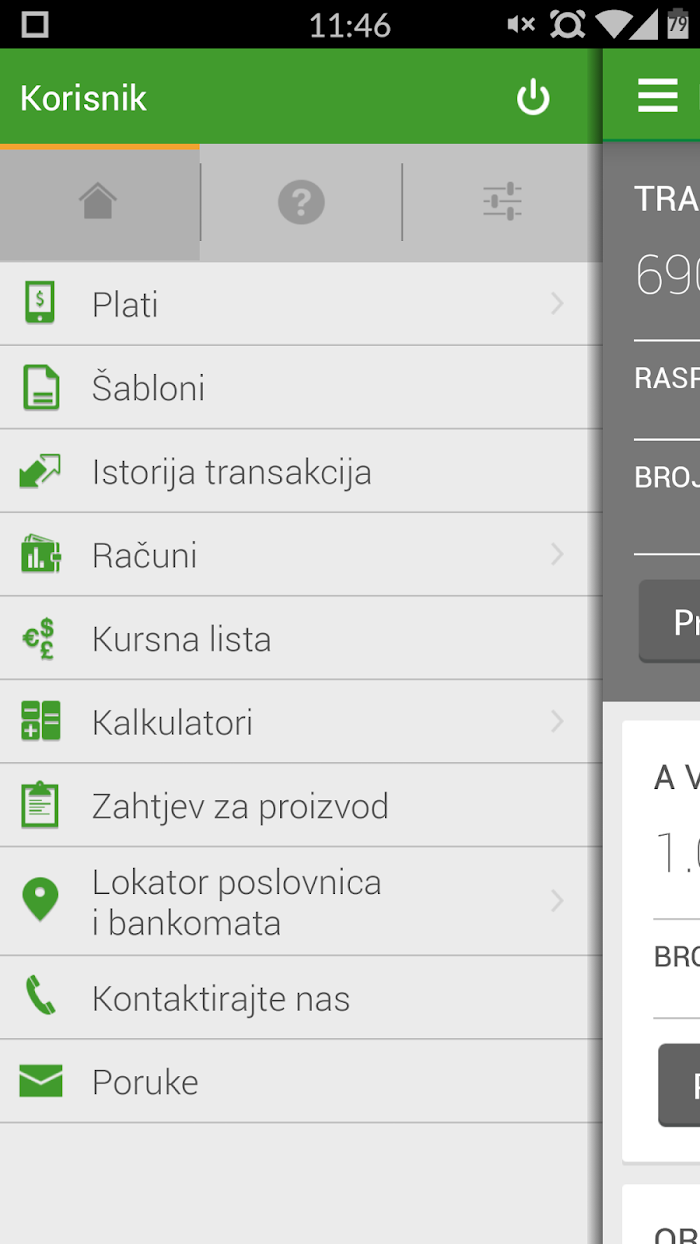Tap the hamburger menu icon
The image size is (700, 1244).
point(657,95)
